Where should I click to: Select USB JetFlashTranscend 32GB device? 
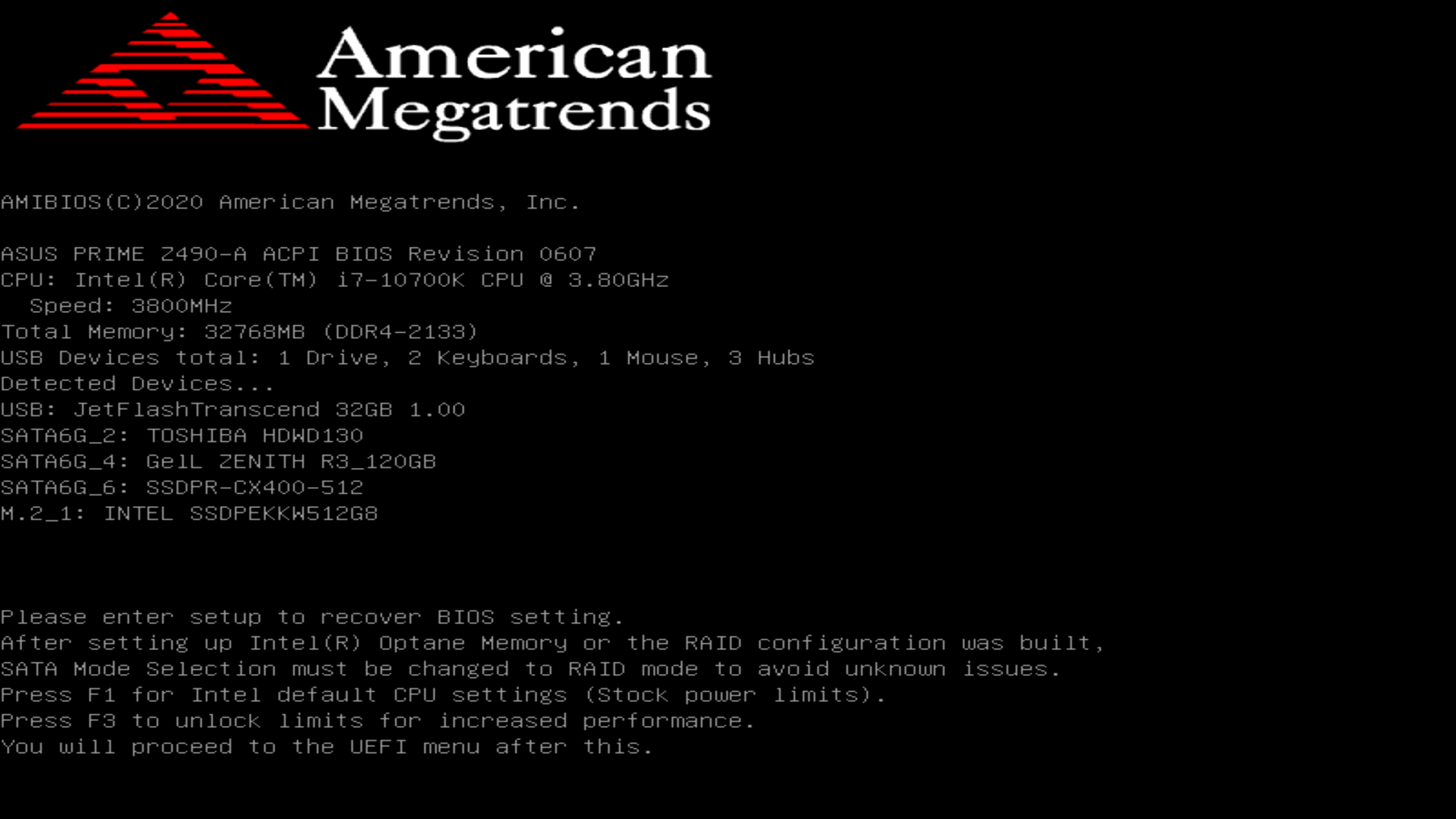coord(232,409)
